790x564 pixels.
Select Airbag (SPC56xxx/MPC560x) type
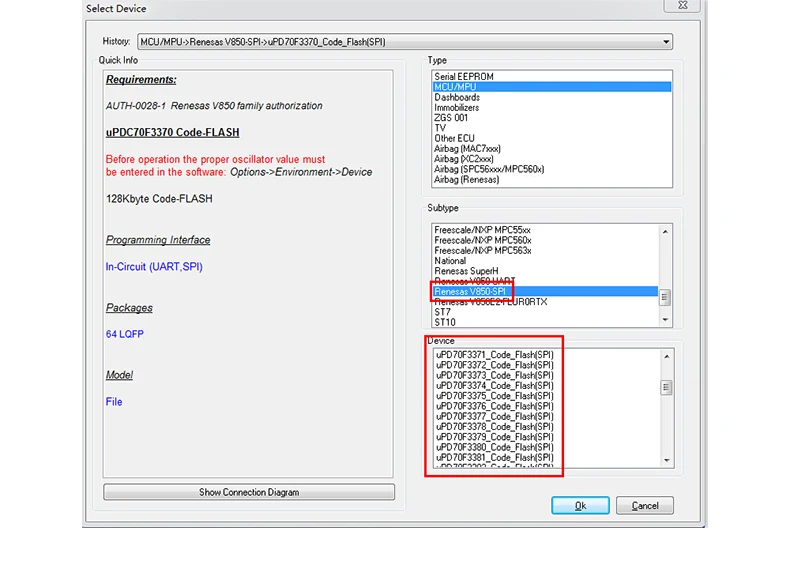click(552, 169)
